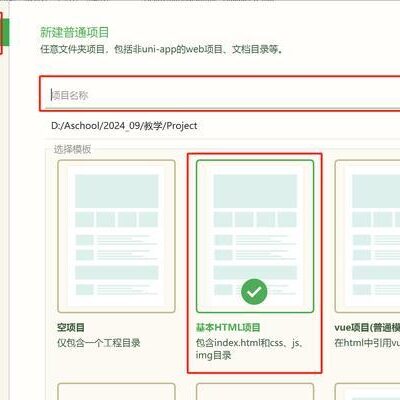Click the project path D:/Aschool/2024_09/教学/Project

124,126
